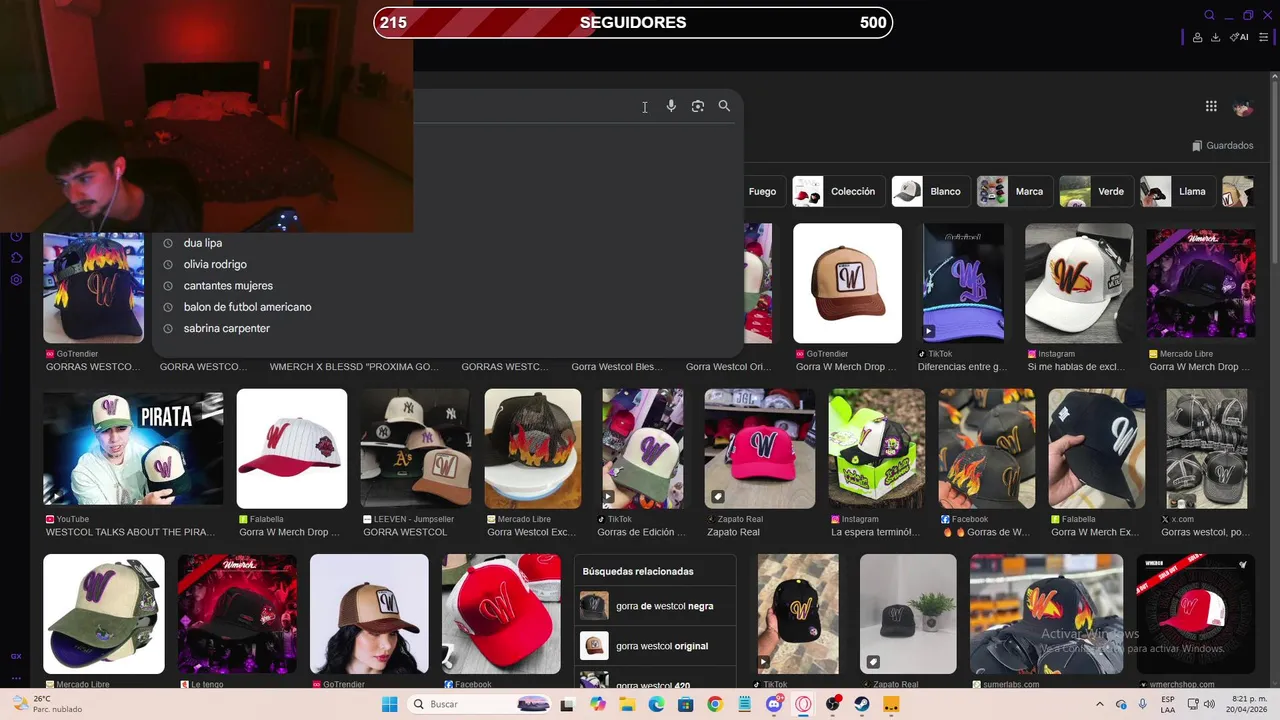
Task: Filter images by the Fuego chip
Action: pyautogui.click(x=762, y=191)
